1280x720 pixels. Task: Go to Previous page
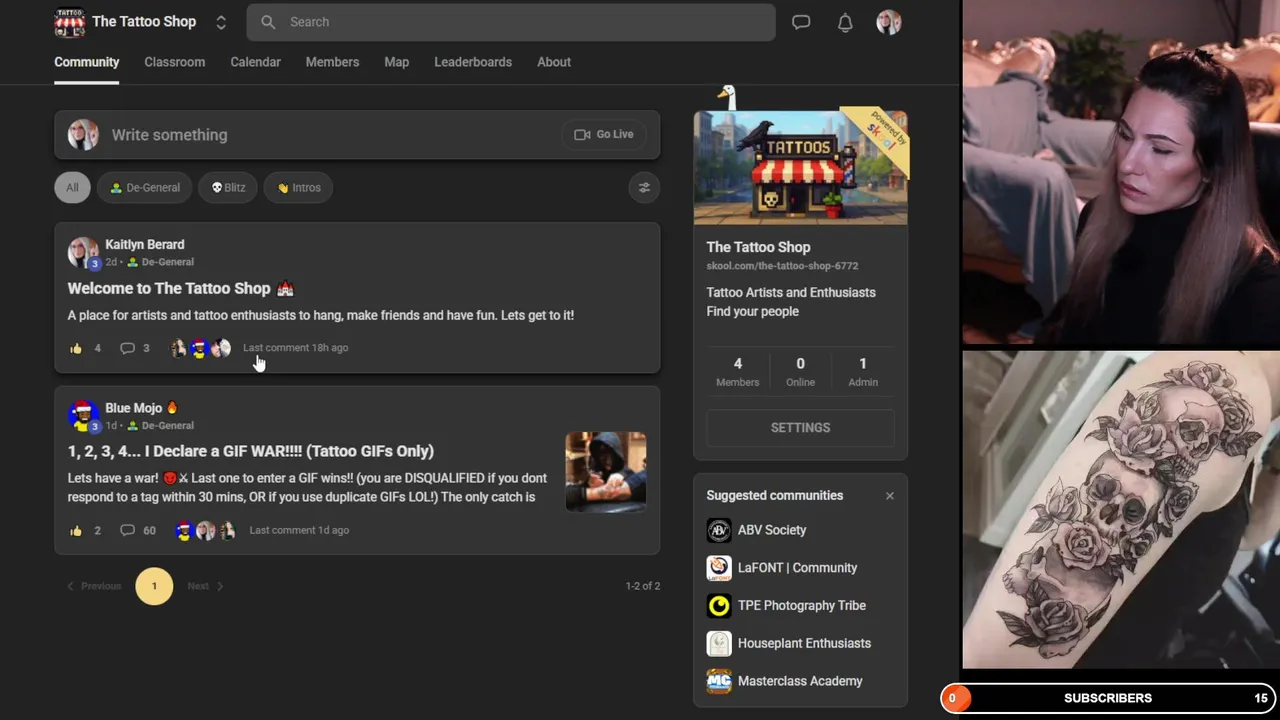pos(94,586)
